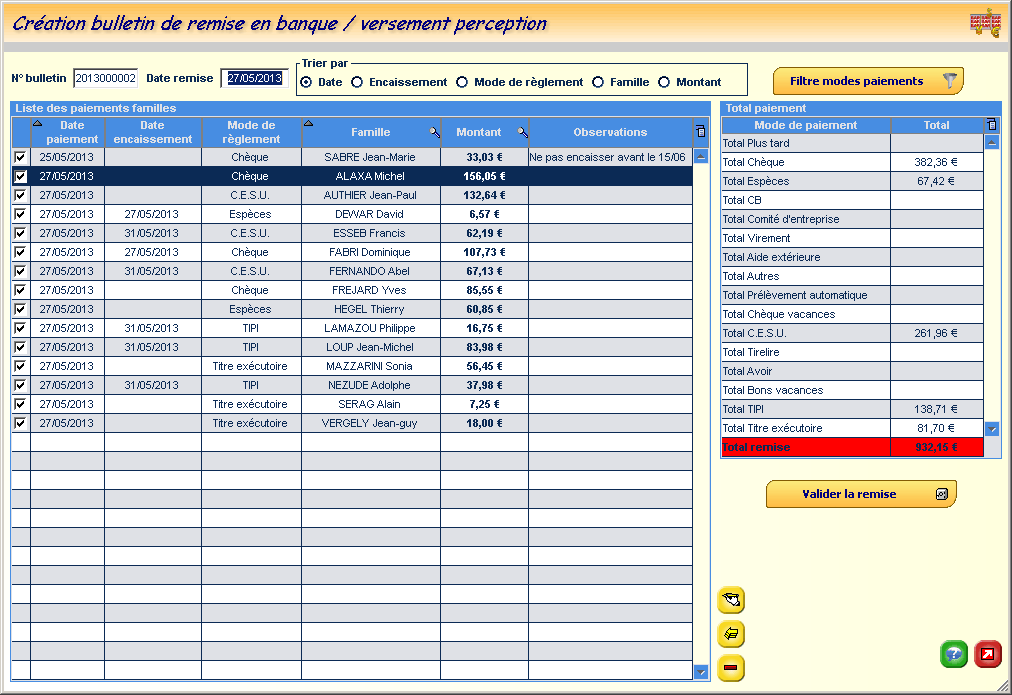Screen dimensions: 1012x695
Task: Click the red minus remove icon
Action: 731,668
